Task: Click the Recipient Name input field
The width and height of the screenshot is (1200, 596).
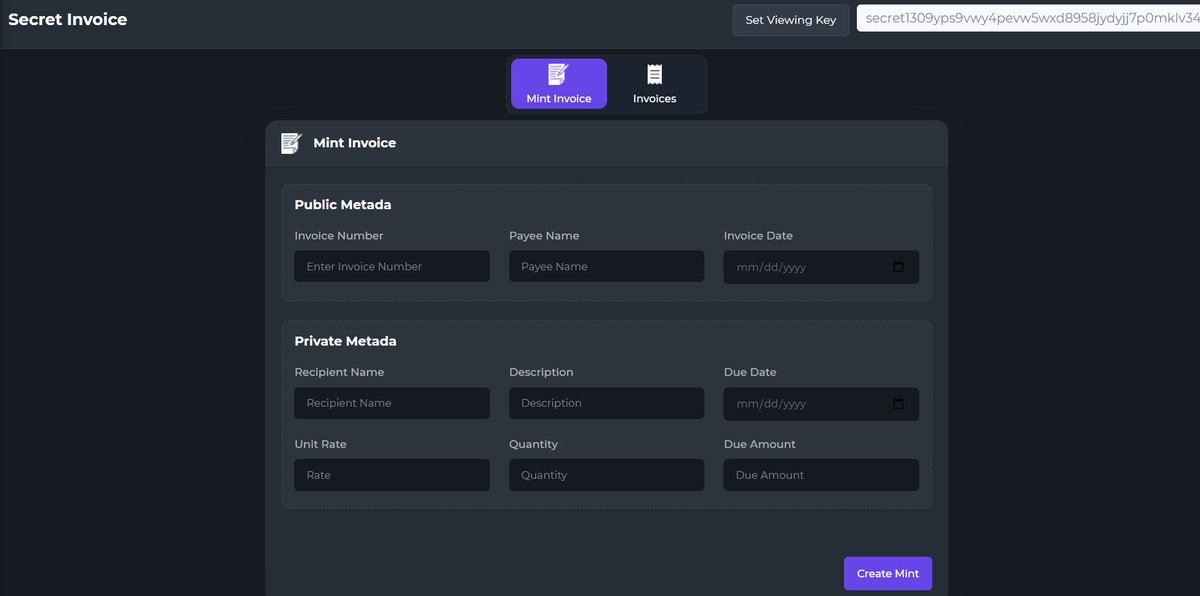Action: (x=391, y=403)
